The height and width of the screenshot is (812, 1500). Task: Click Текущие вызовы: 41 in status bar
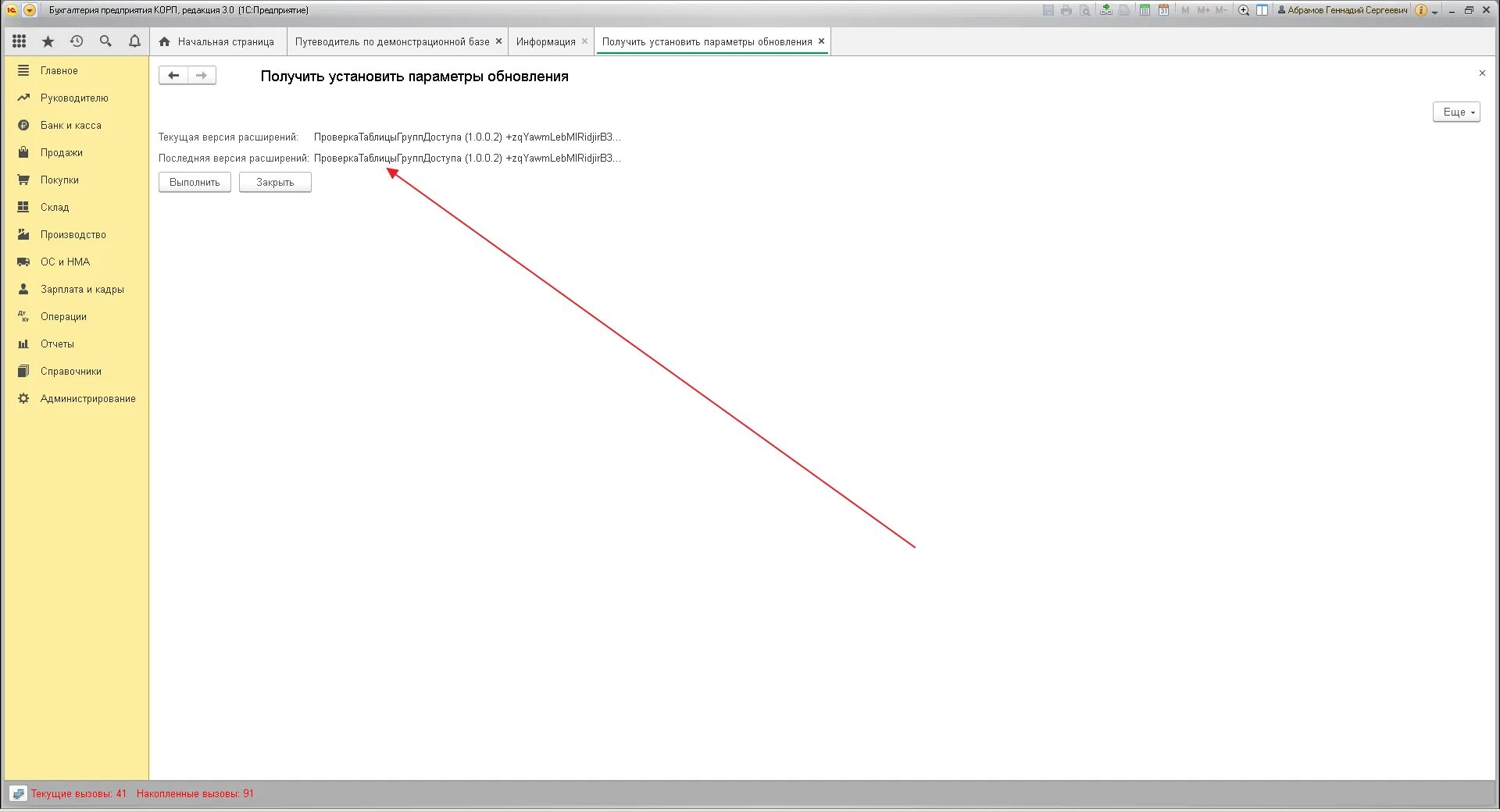tap(78, 793)
